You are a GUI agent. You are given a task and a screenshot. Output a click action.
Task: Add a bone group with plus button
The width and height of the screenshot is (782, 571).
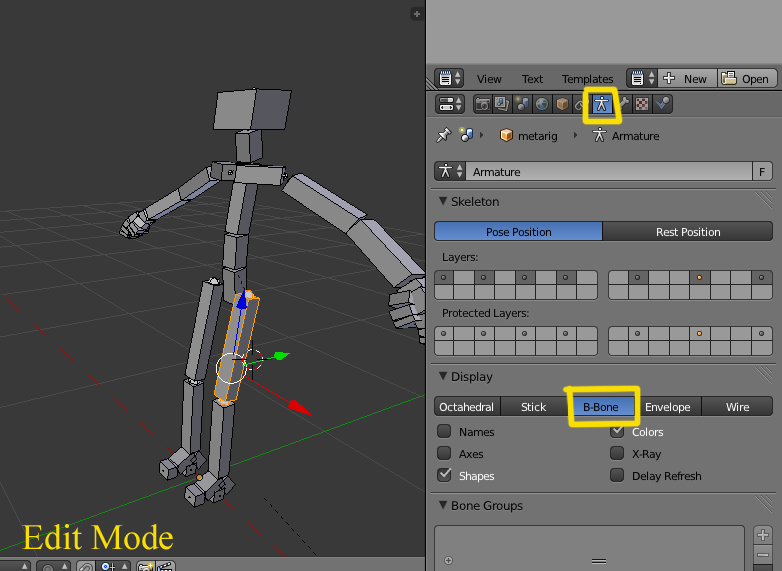tap(763, 535)
